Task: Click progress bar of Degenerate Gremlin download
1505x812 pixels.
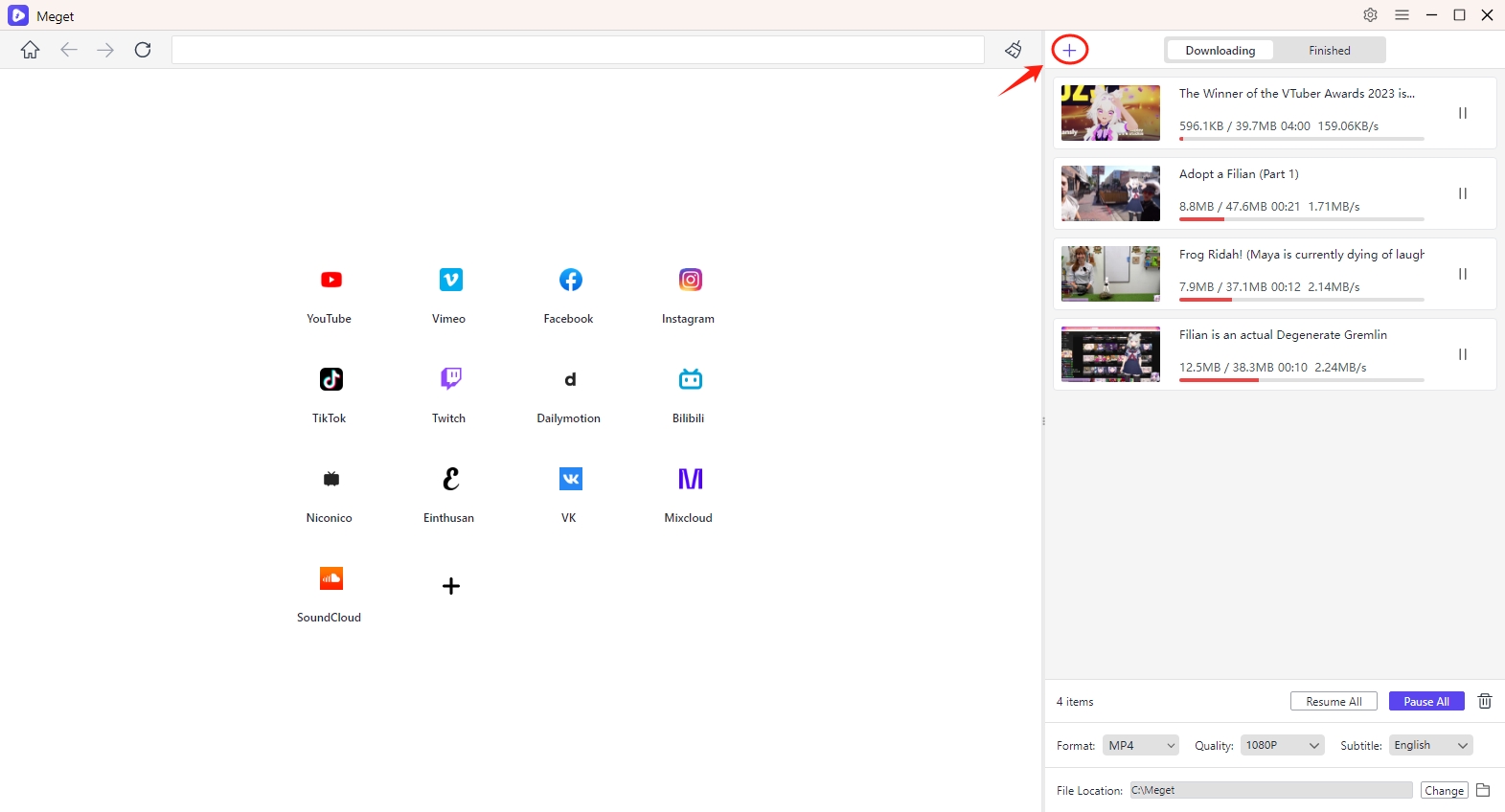Action: (1301, 380)
